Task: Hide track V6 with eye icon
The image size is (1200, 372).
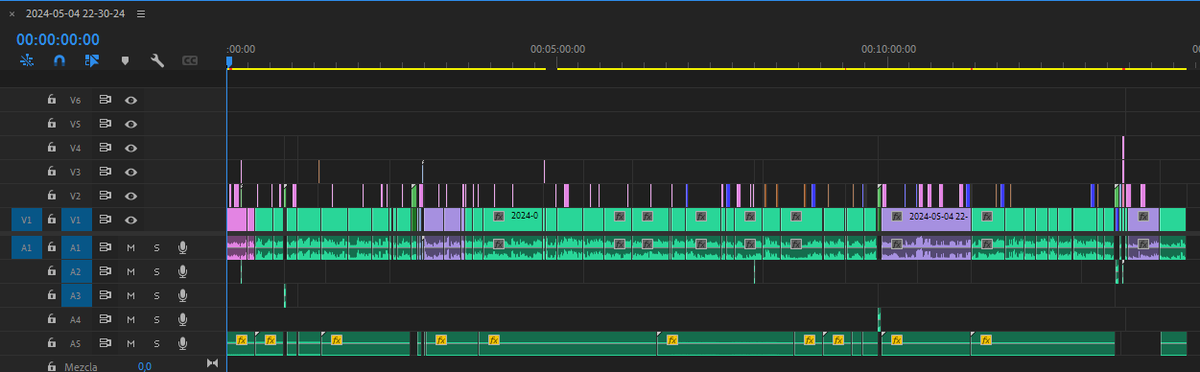Action: coord(130,100)
